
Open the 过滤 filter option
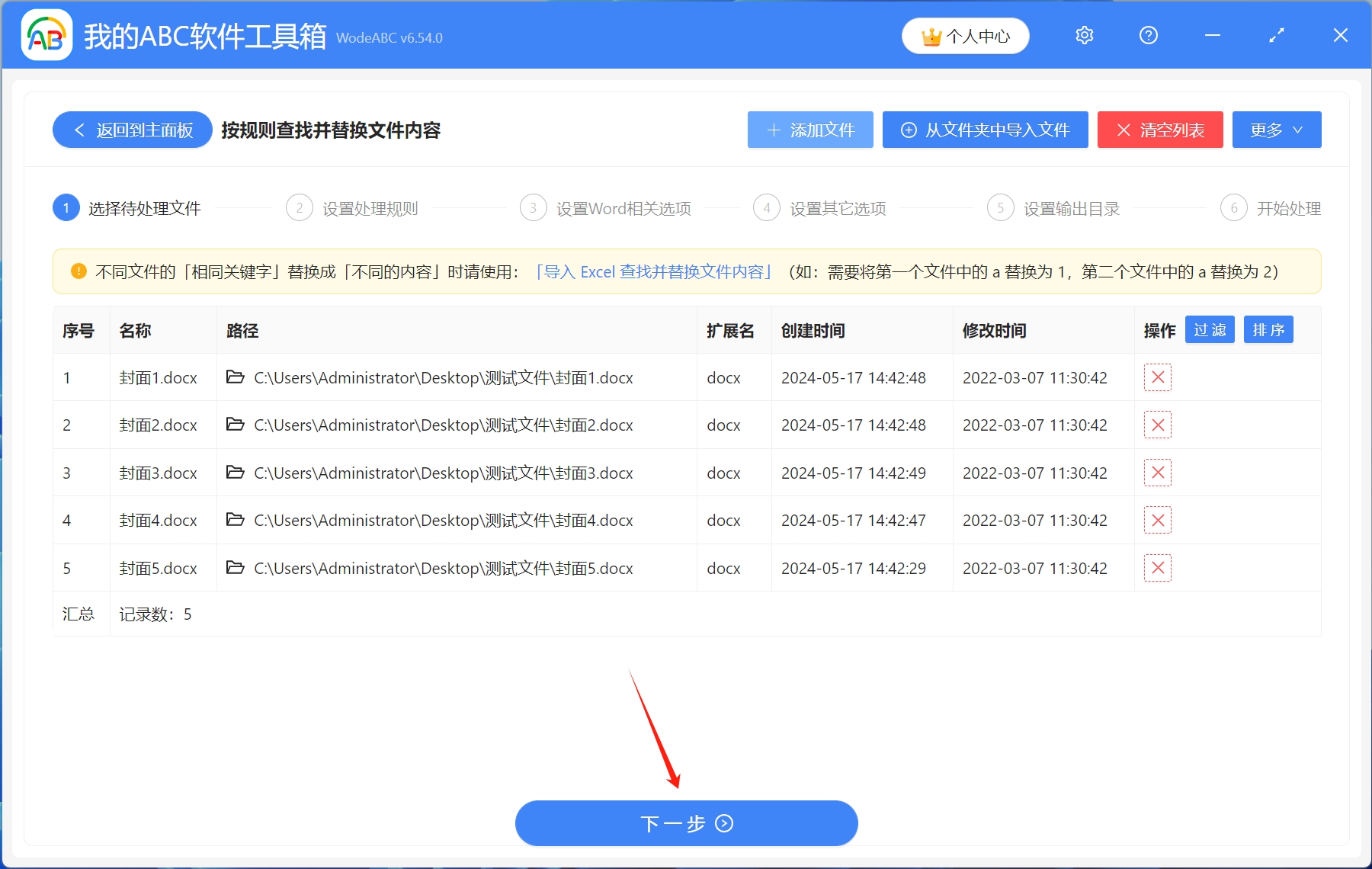1209,329
